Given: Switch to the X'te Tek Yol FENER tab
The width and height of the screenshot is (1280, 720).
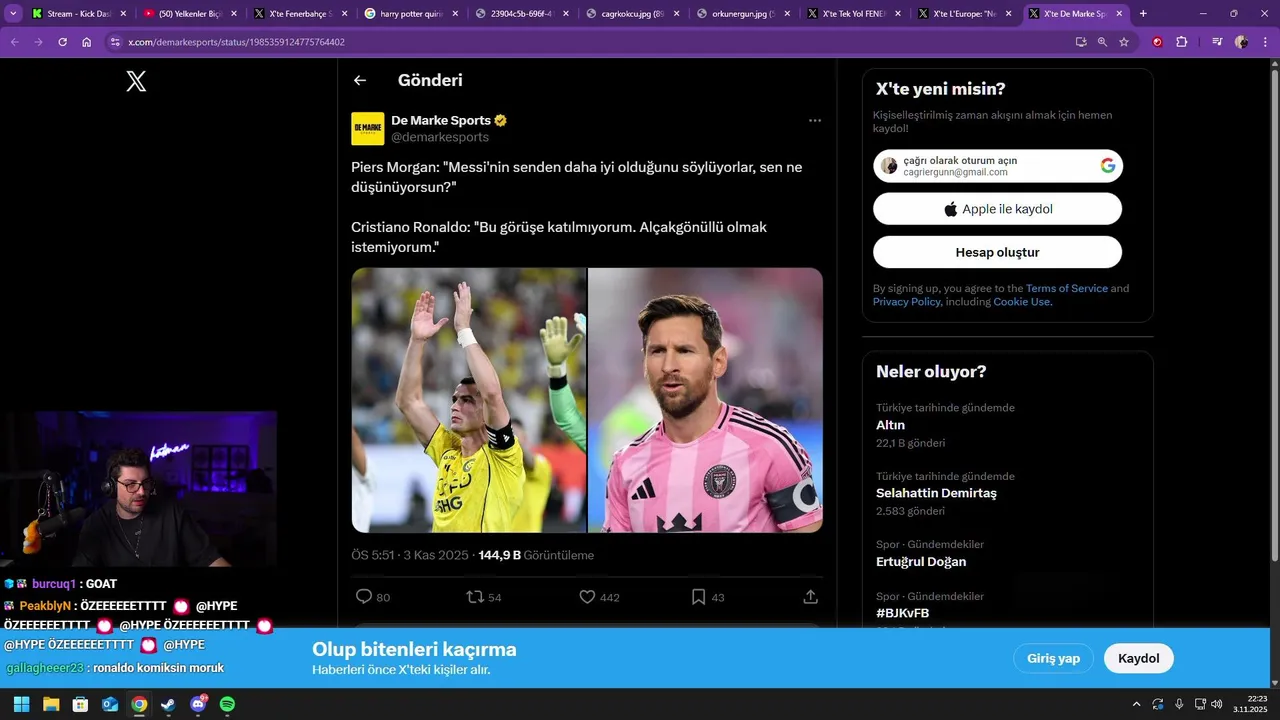Looking at the screenshot, I should [x=853, y=14].
